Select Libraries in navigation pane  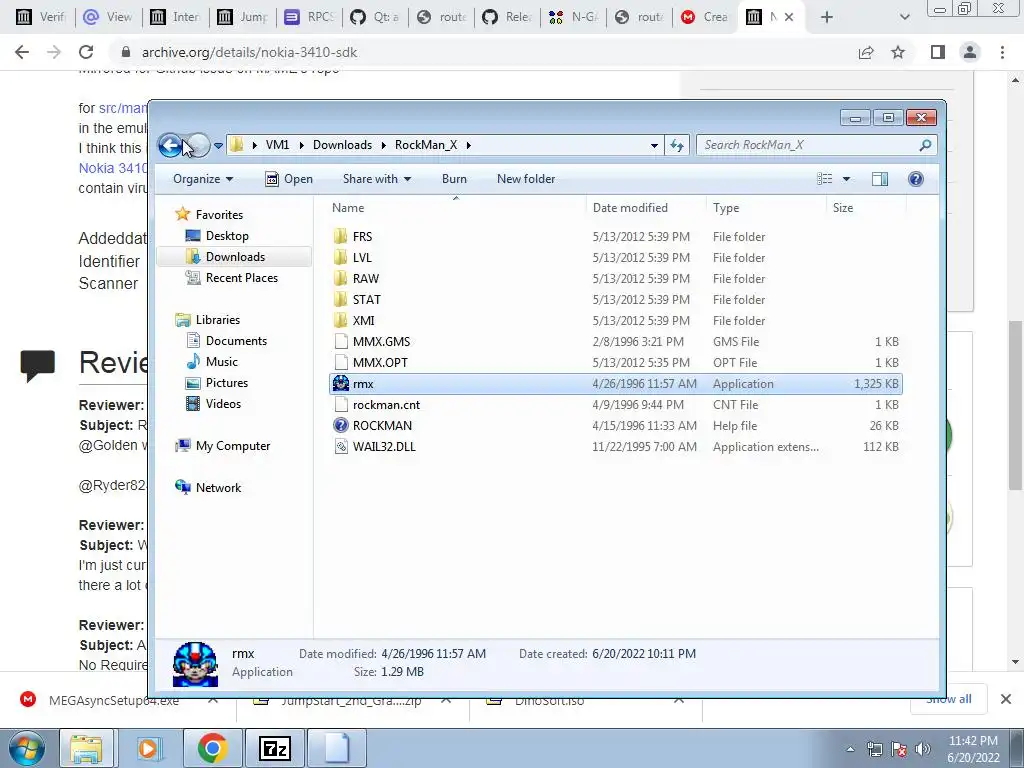208,319
